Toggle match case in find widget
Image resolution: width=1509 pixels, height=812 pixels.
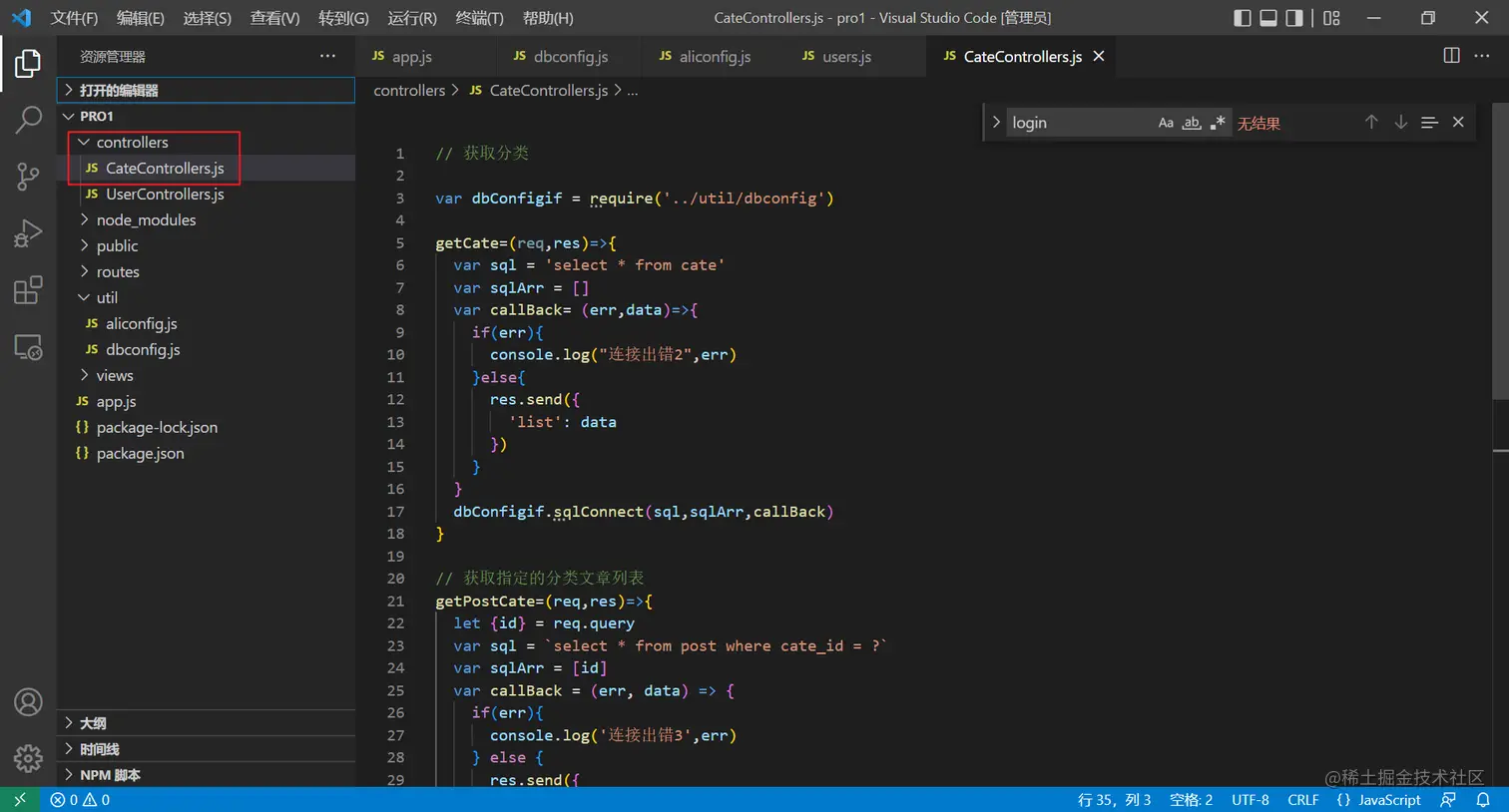1166,123
